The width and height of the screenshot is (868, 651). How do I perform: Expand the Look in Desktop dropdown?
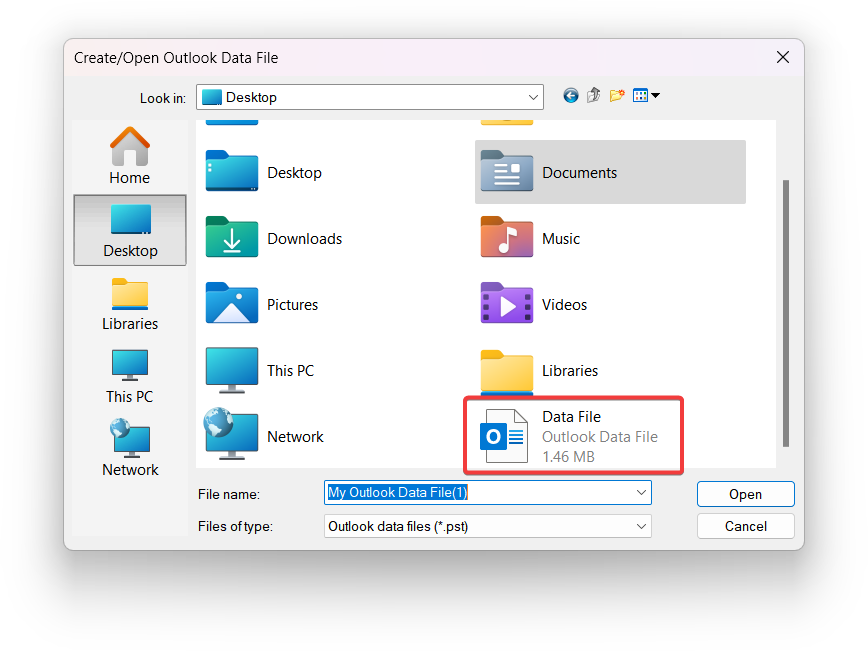[x=533, y=97]
